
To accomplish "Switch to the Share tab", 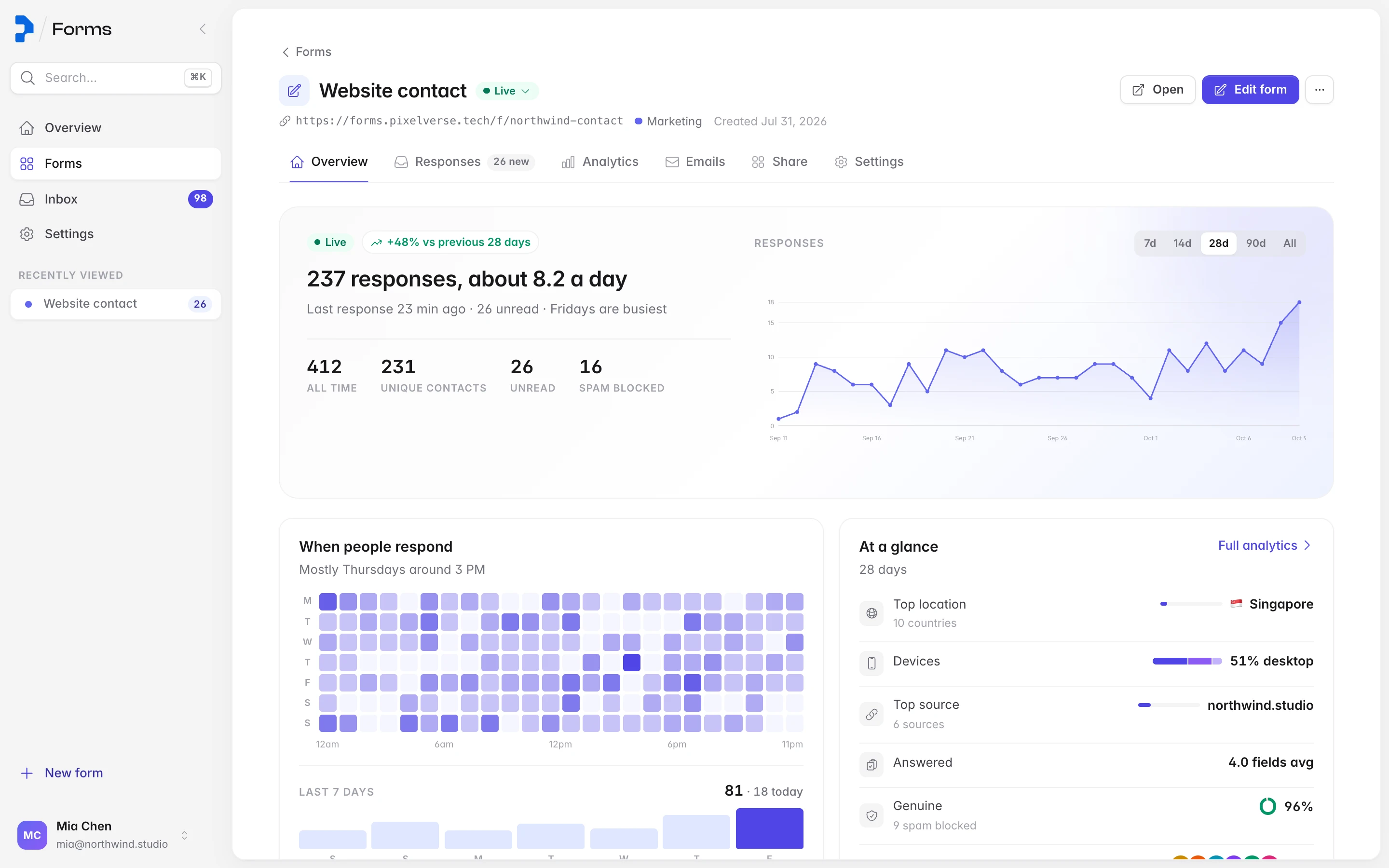I will pyautogui.click(x=779, y=162).
